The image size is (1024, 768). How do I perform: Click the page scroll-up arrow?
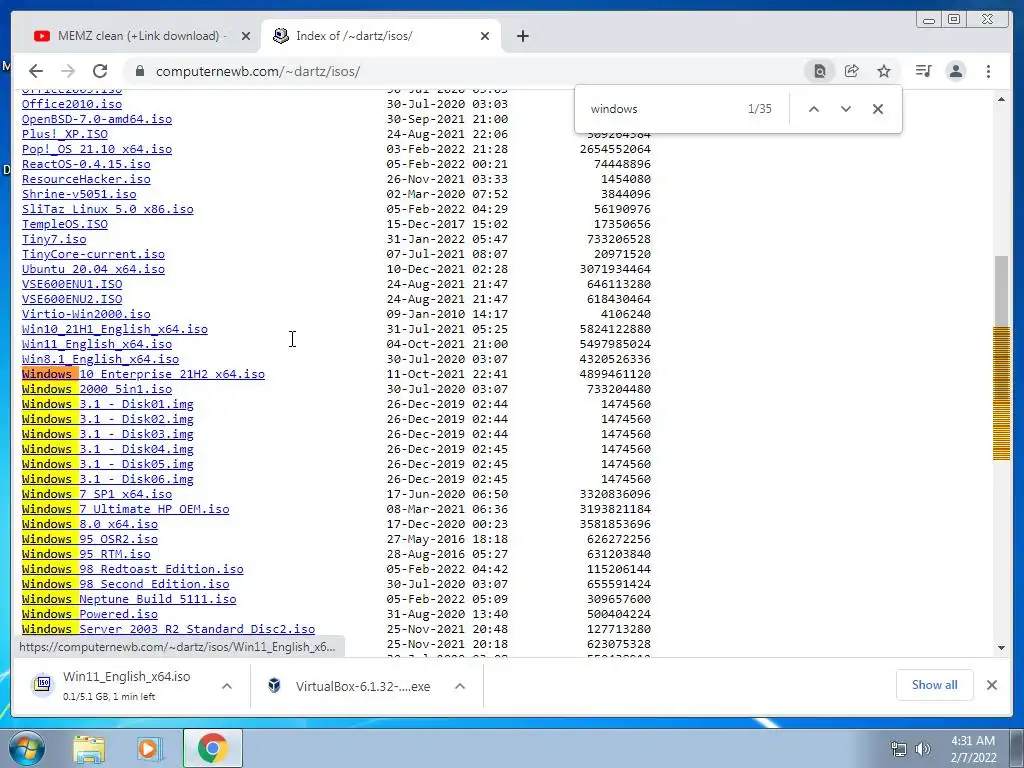coord(1001,99)
